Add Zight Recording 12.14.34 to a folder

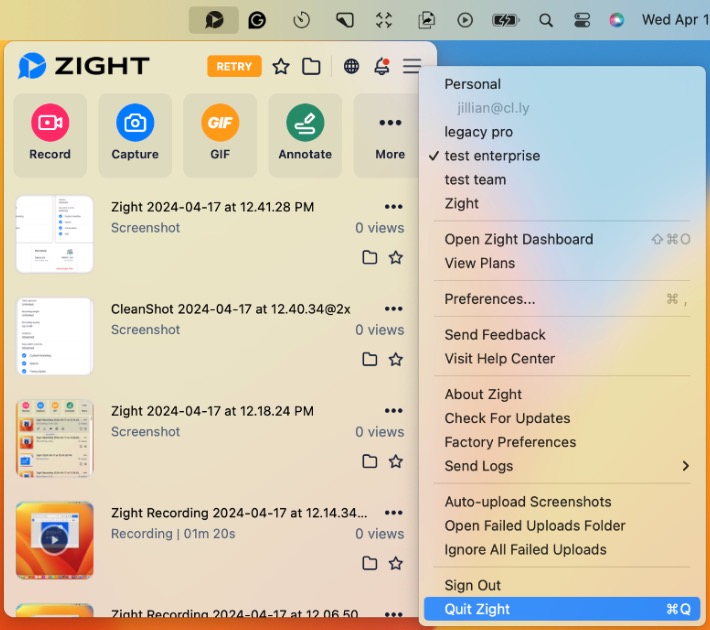pyautogui.click(x=369, y=563)
